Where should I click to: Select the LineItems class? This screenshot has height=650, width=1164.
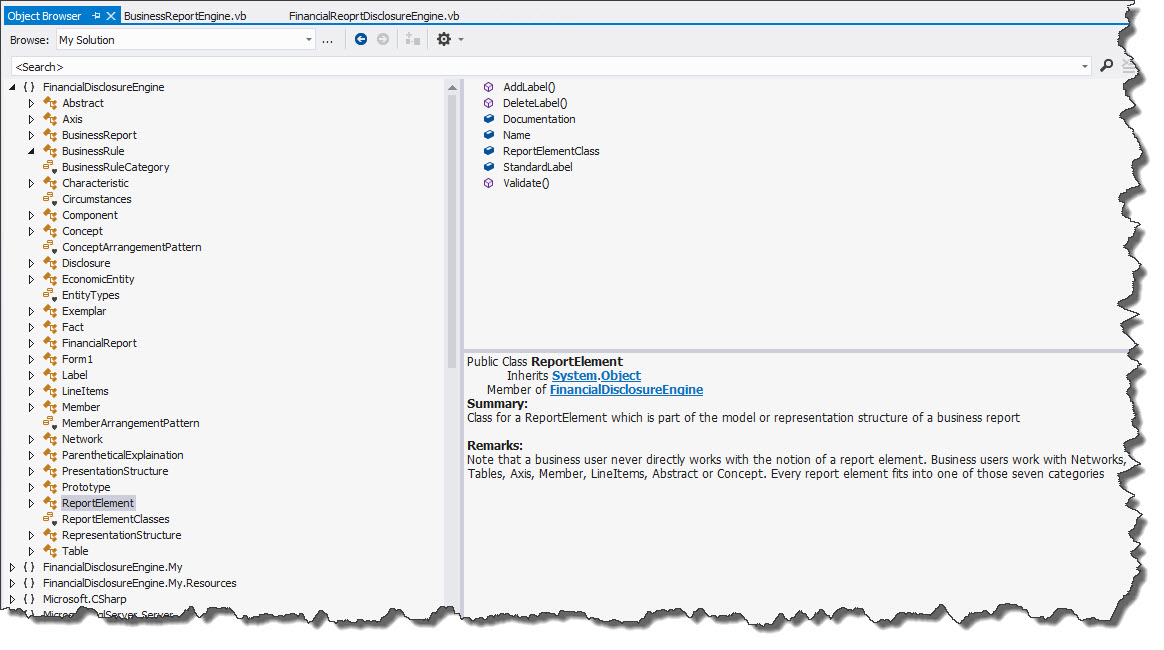[85, 391]
